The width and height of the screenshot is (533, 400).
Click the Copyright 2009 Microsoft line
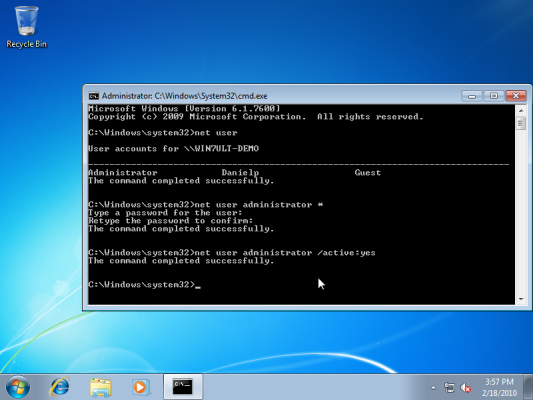point(256,117)
